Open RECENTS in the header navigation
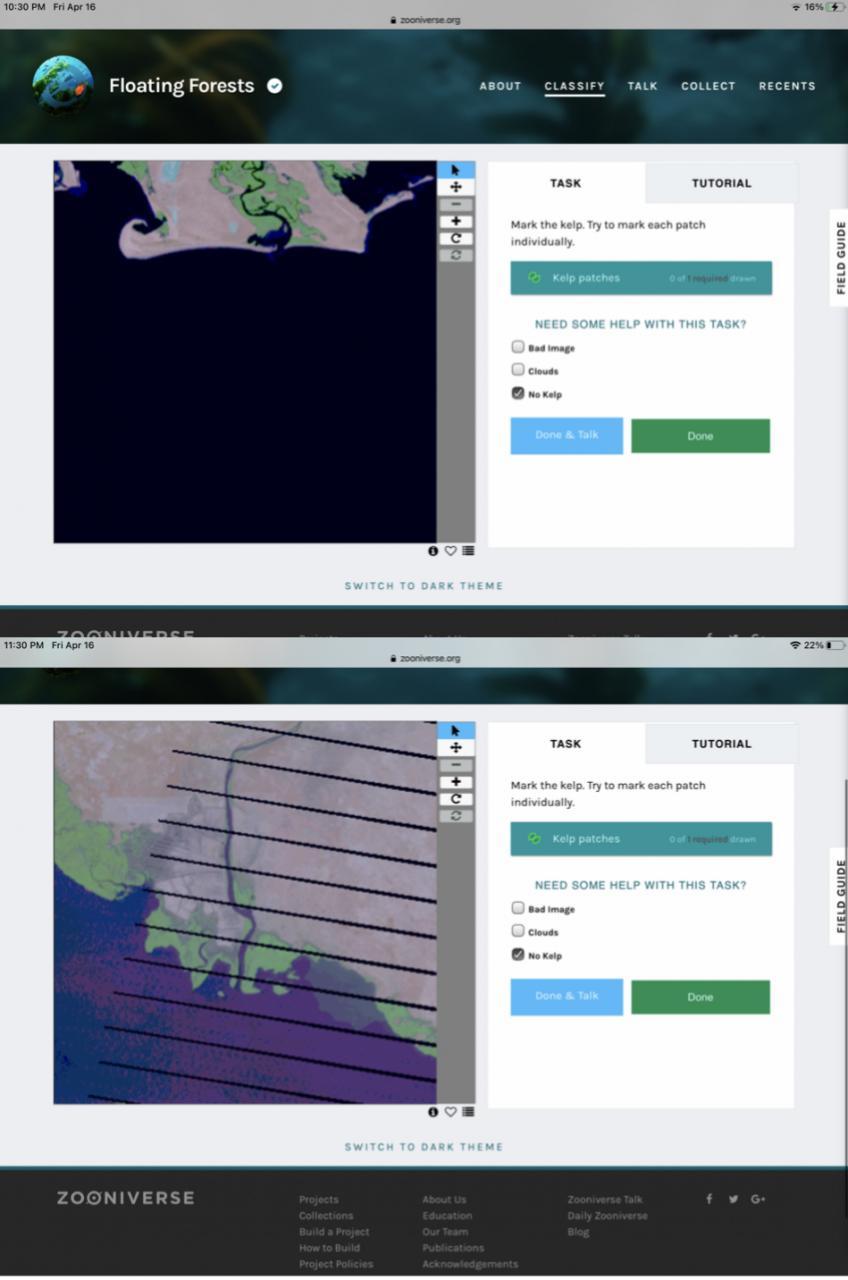Image resolution: width=848 pixels, height=1280 pixels. tap(787, 86)
